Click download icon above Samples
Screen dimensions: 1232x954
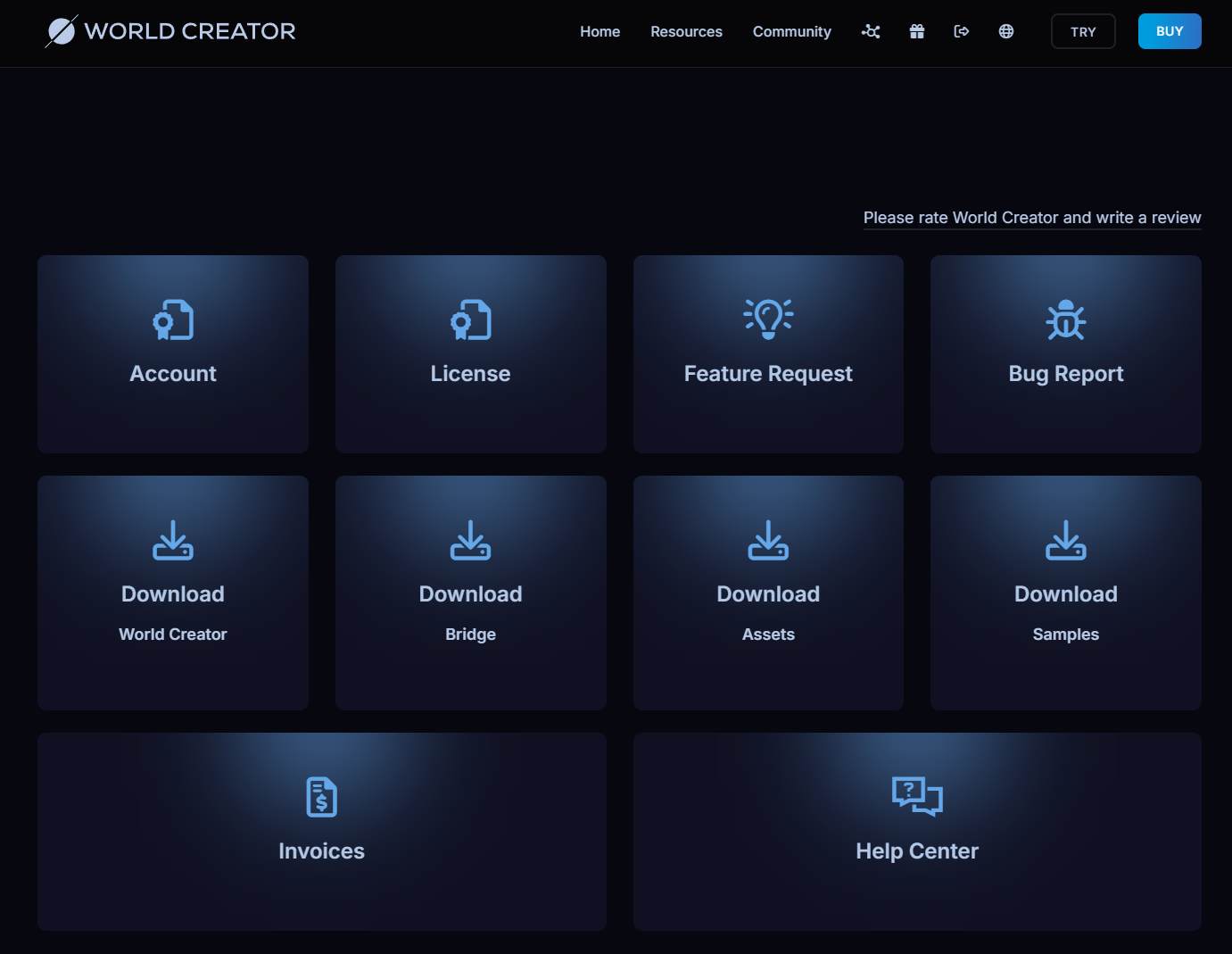pyautogui.click(x=1066, y=540)
